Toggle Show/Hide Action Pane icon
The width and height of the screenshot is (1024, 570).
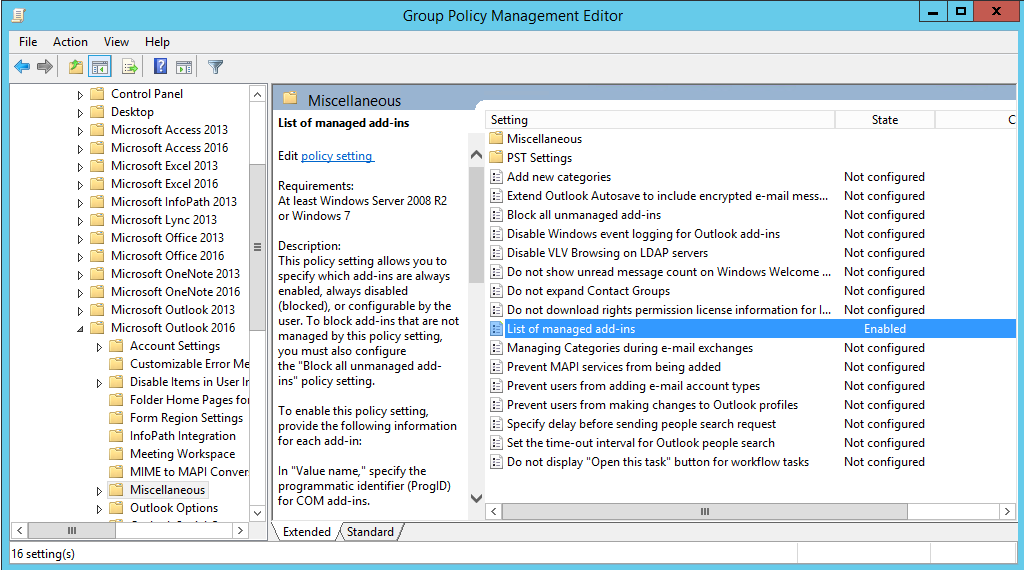pos(184,67)
